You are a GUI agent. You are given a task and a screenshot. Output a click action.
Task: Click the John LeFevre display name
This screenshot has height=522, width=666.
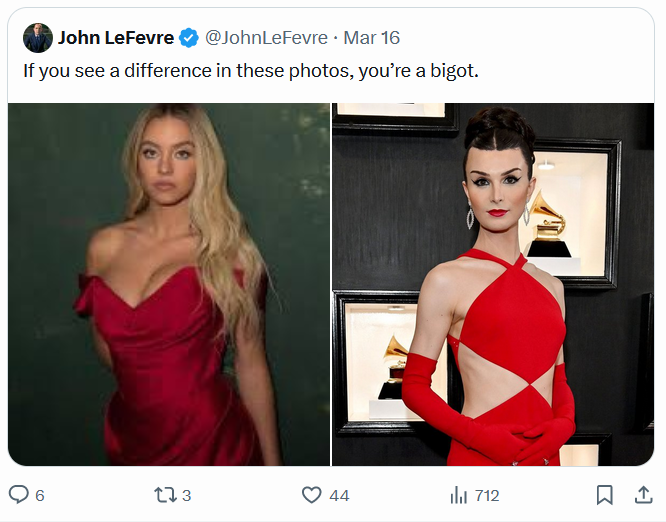click(x=115, y=38)
